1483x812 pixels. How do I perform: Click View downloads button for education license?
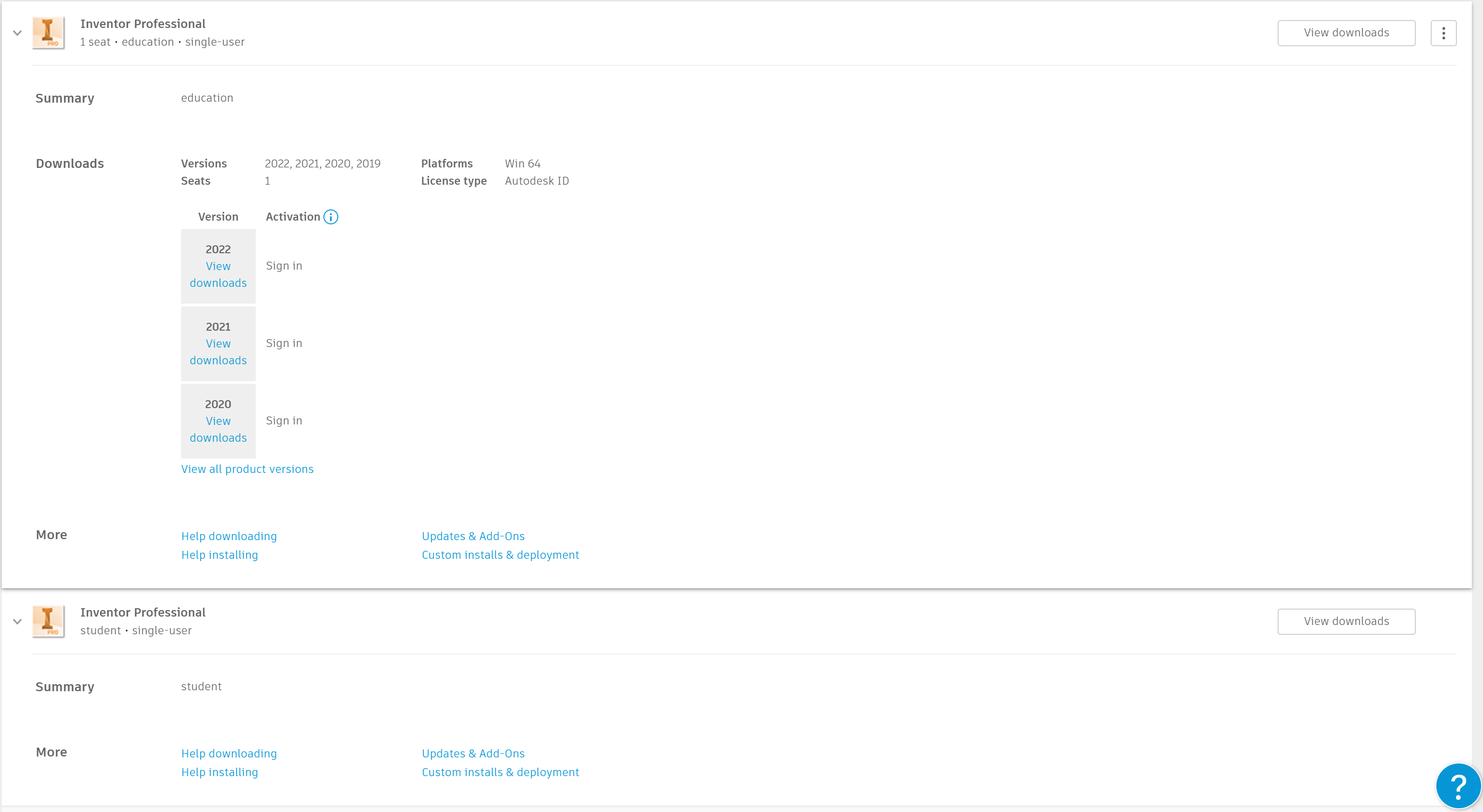click(x=1346, y=34)
